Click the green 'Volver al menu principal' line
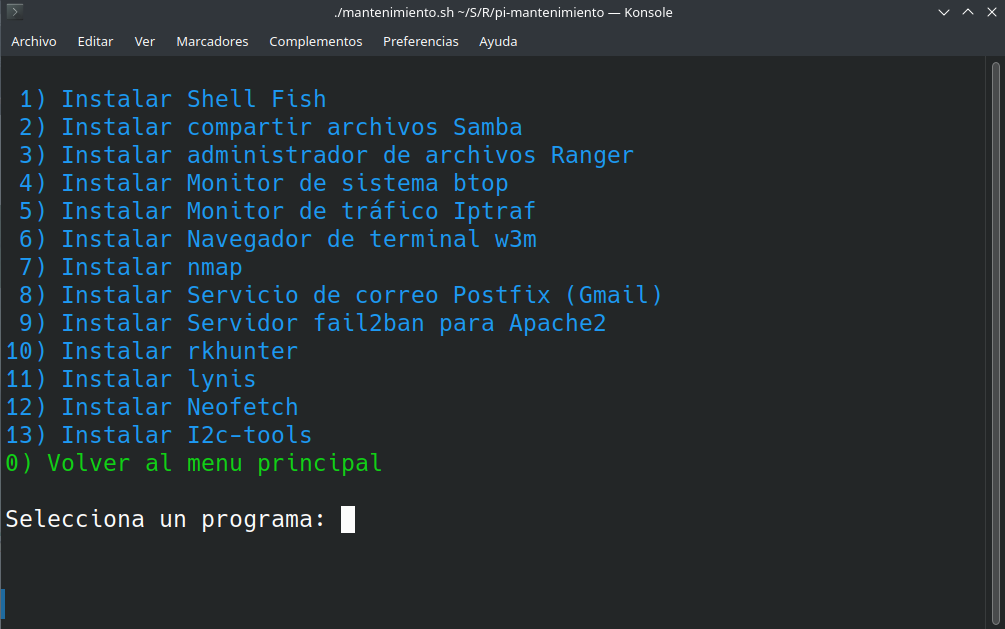 194,464
